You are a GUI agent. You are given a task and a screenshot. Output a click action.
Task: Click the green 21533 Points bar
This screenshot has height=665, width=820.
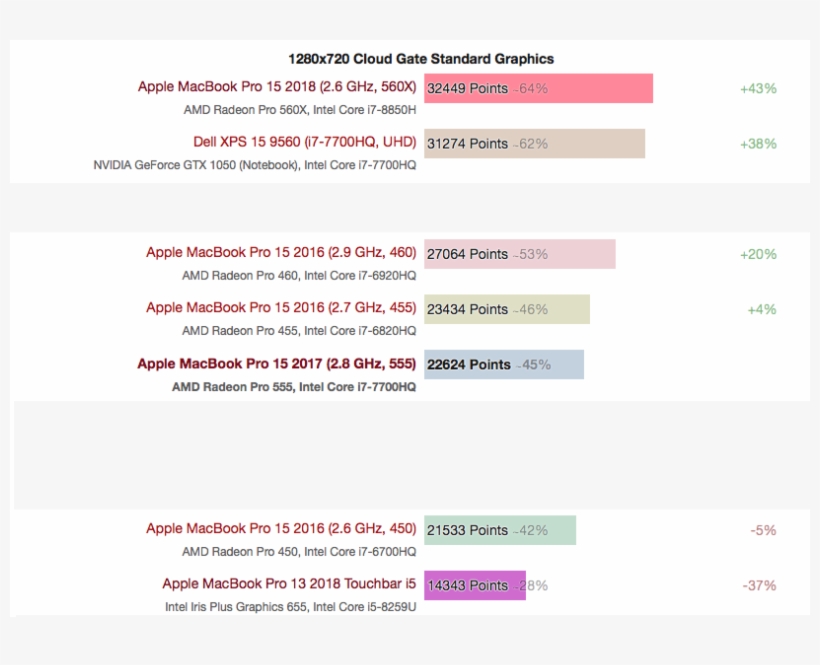coord(499,530)
